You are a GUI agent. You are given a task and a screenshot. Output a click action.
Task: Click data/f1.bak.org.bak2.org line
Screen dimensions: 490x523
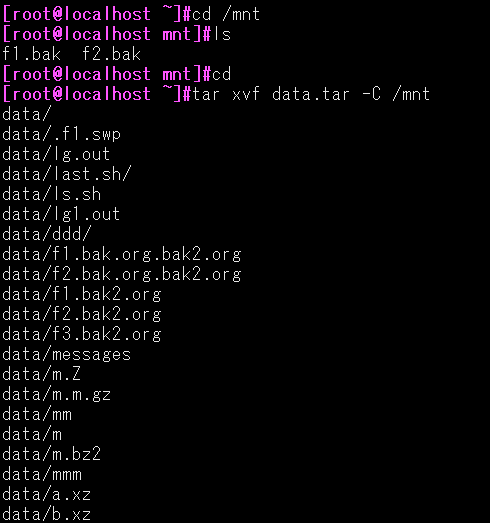(x=122, y=254)
